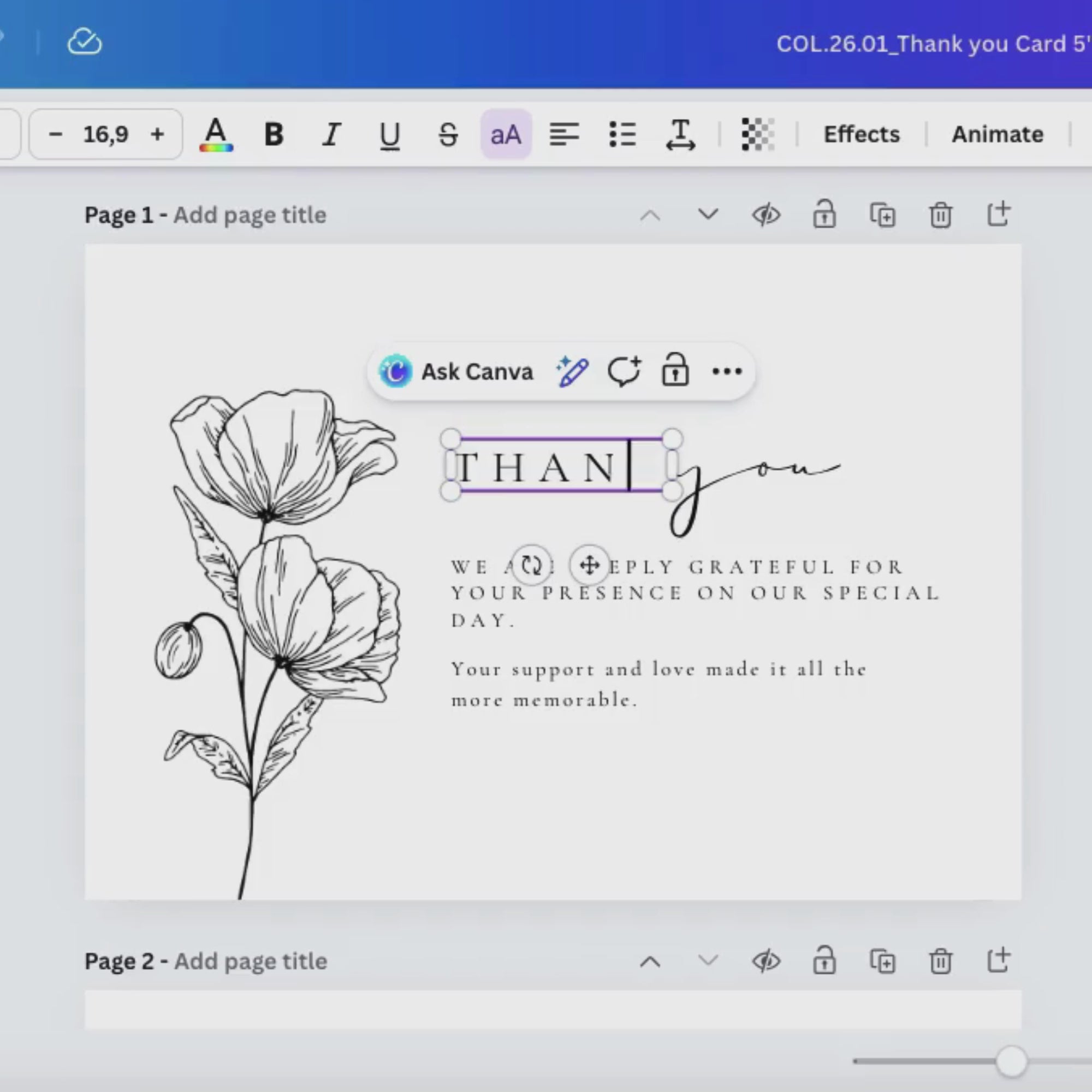
Task: Add page title for Page 2
Action: 251,962
